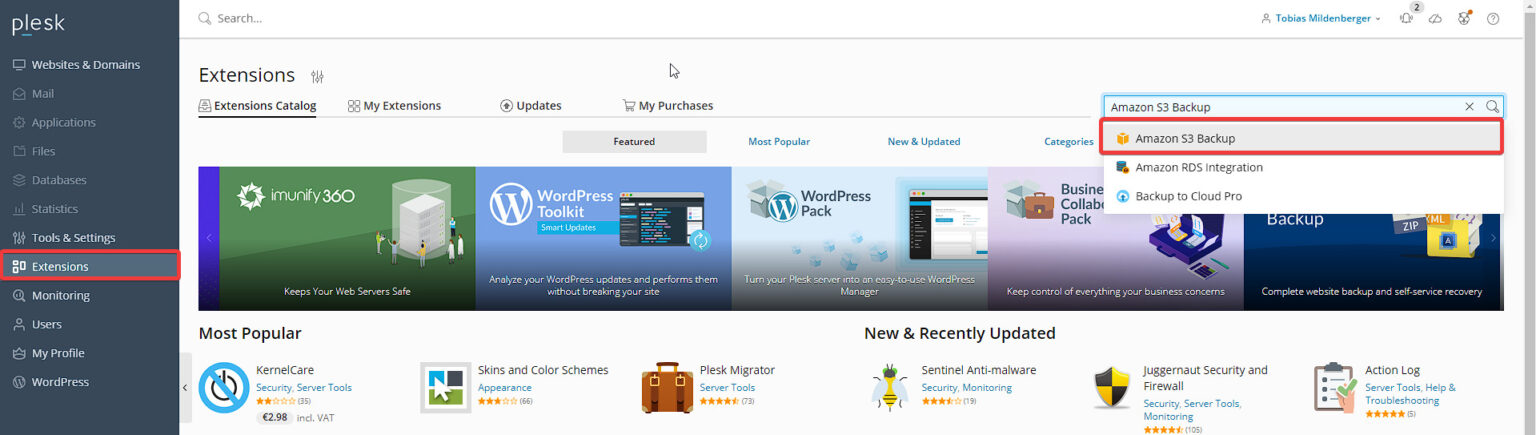Image resolution: width=1536 pixels, height=435 pixels.
Task: Open notifications bell icon
Action: (1407, 18)
